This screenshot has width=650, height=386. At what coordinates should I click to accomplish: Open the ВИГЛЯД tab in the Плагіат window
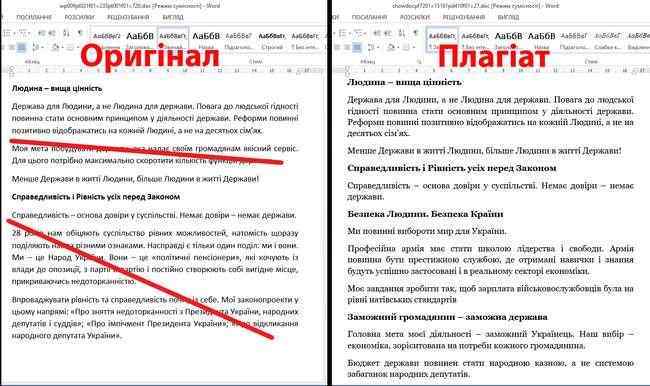tap(508, 17)
